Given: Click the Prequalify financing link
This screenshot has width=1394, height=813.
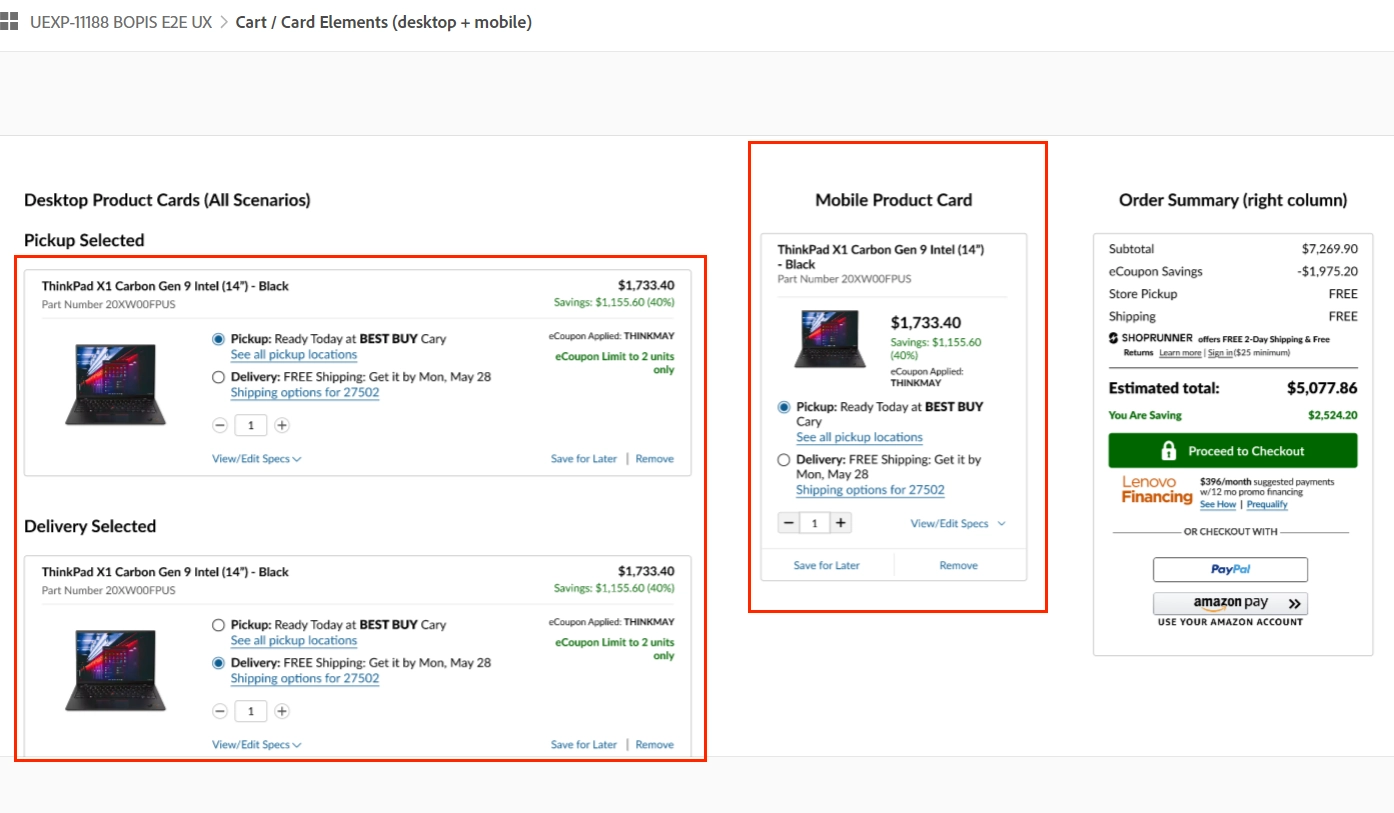Looking at the screenshot, I should click(x=1267, y=505).
